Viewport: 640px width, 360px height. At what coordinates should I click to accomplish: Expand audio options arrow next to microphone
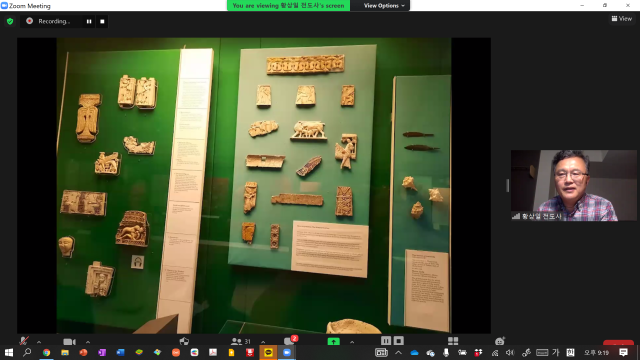point(39,342)
